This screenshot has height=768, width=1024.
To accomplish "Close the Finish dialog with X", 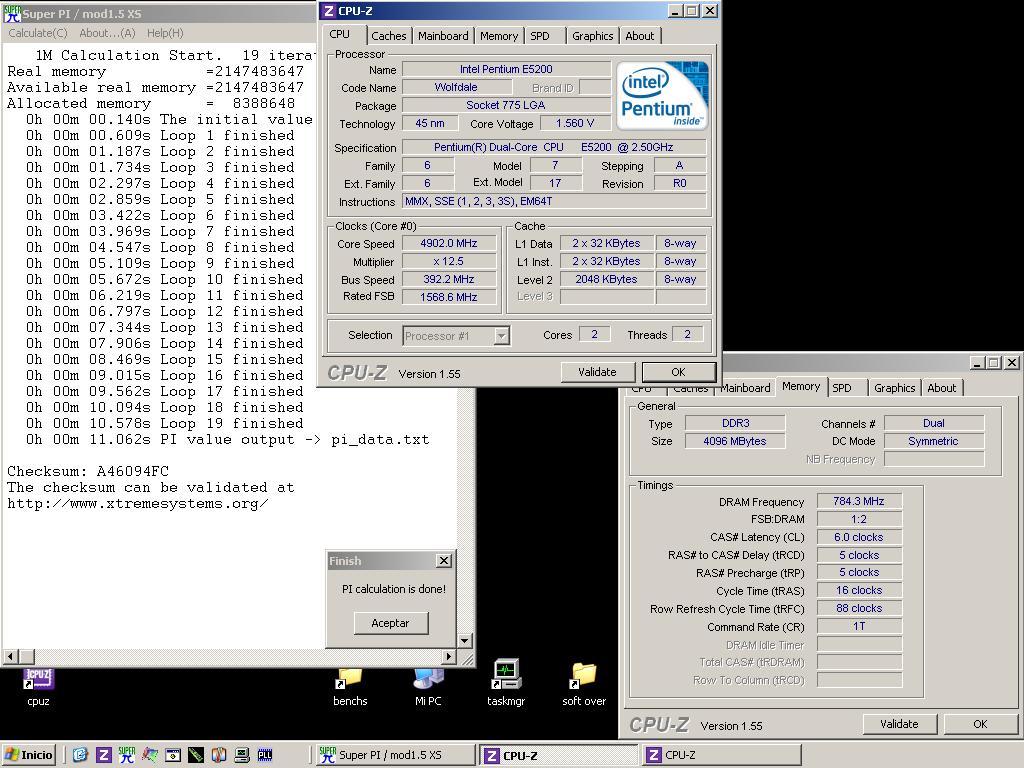I will click(x=443, y=560).
